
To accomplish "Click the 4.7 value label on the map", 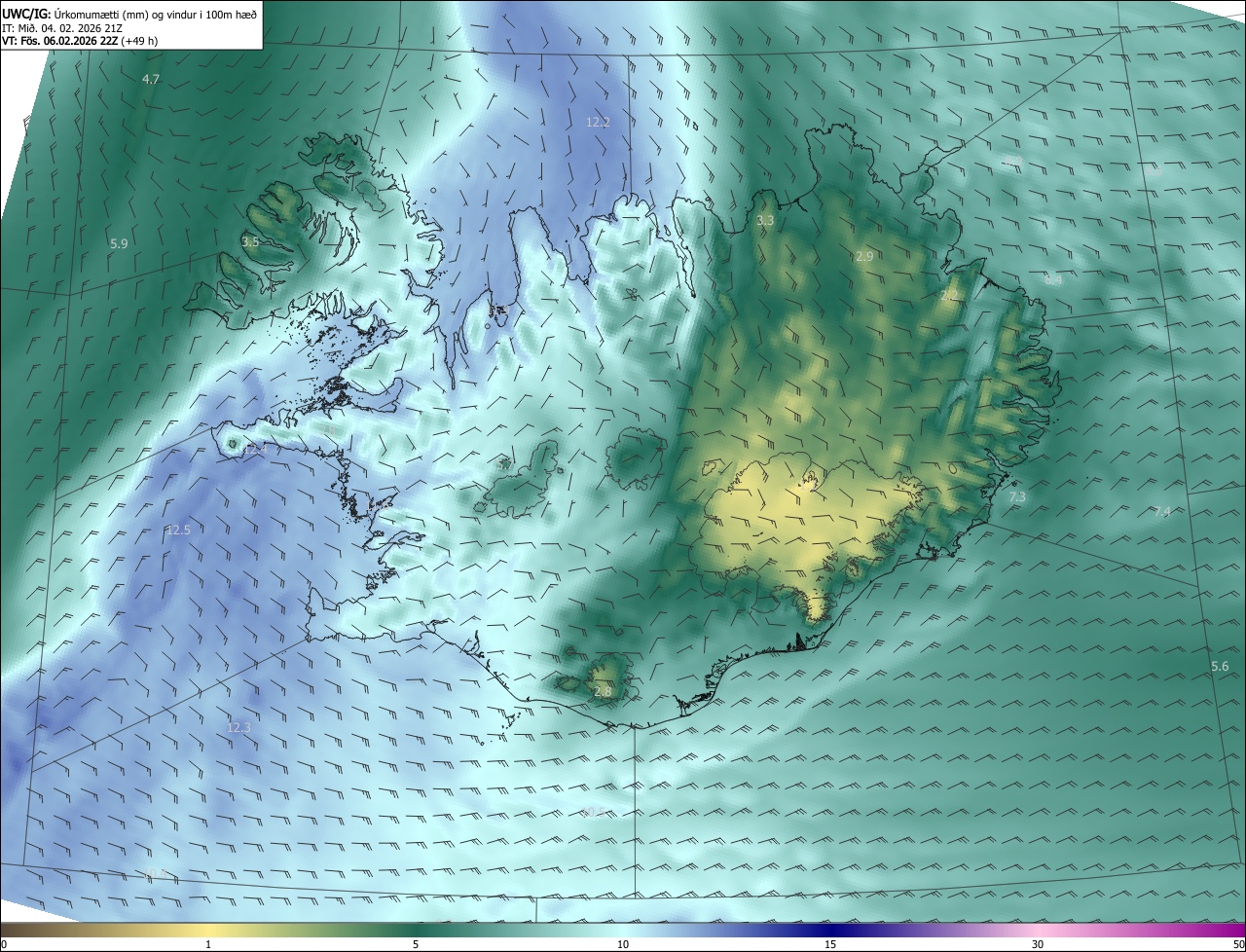I will click(151, 79).
